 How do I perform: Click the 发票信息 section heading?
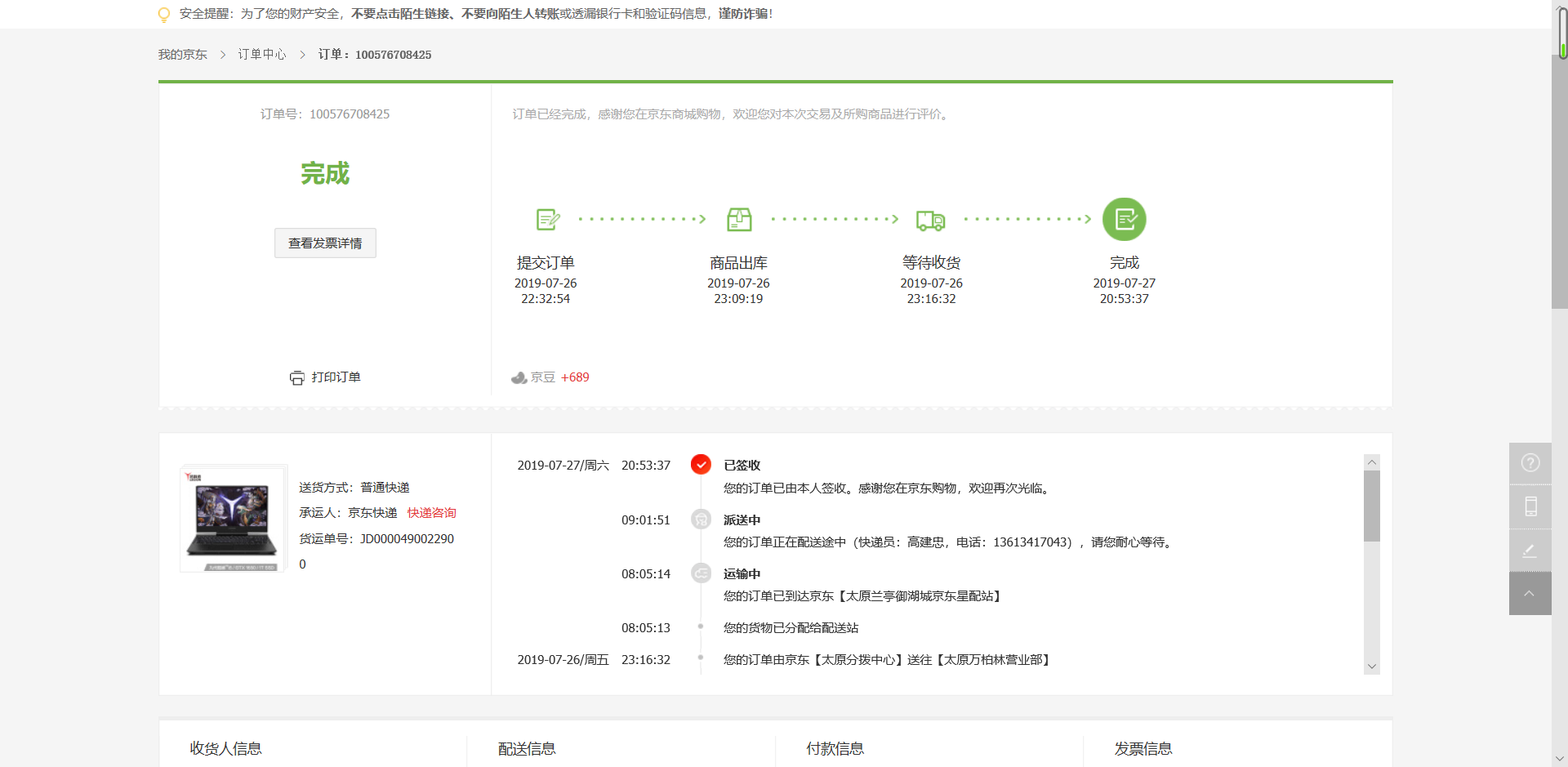[x=1143, y=748]
